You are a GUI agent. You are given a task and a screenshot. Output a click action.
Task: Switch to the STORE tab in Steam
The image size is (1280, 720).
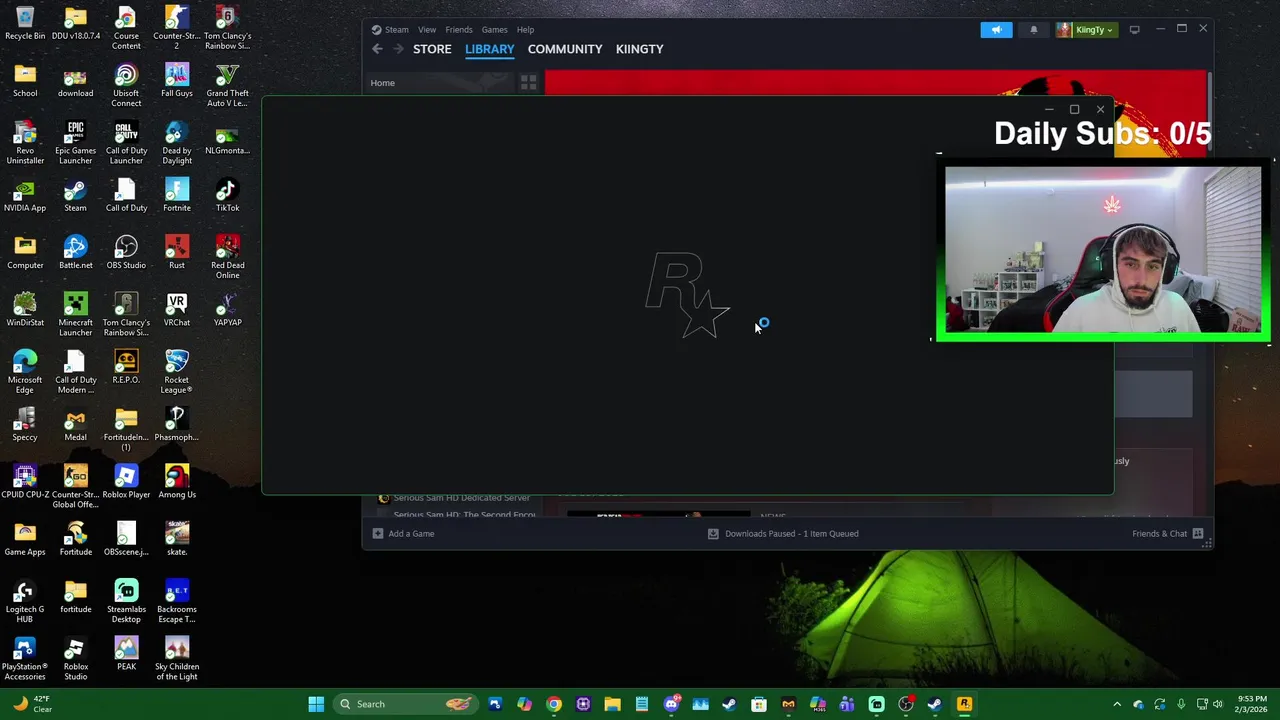pos(432,49)
